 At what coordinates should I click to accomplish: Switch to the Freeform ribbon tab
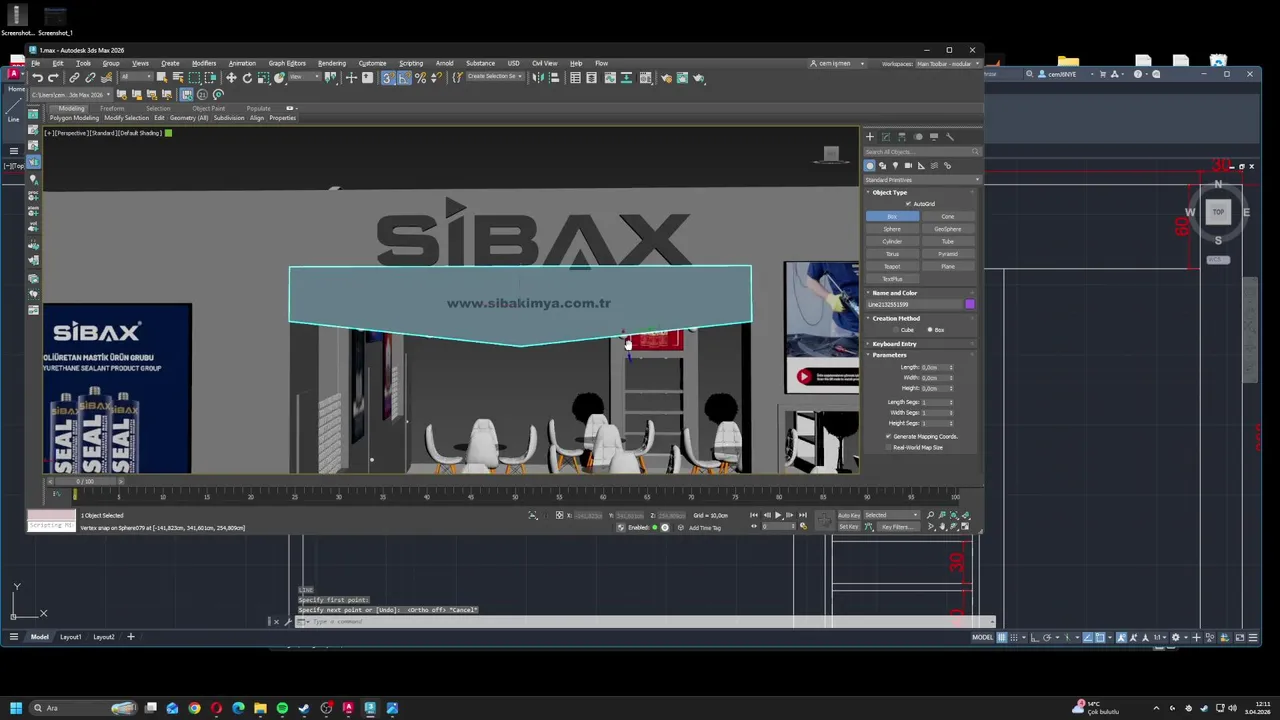click(x=112, y=108)
